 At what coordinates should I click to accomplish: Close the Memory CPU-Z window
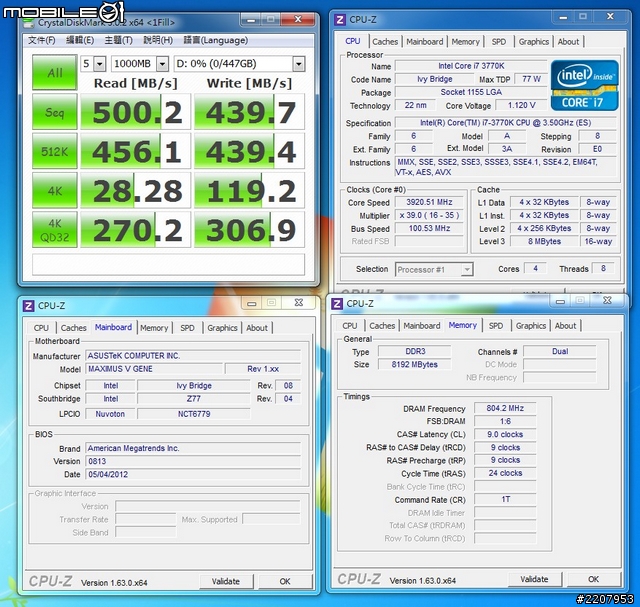pos(607,301)
